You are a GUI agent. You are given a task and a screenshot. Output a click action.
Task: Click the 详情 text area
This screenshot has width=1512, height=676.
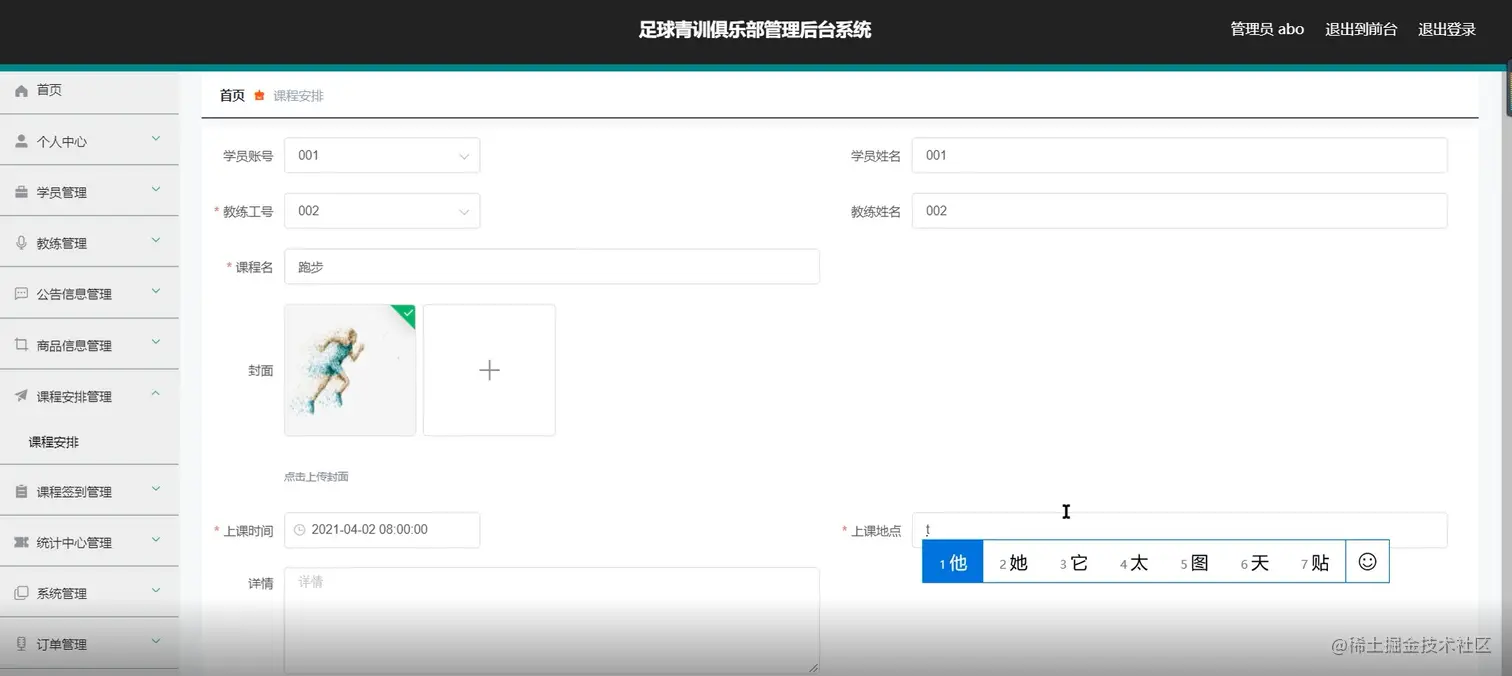pyautogui.click(x=552, y=621)
